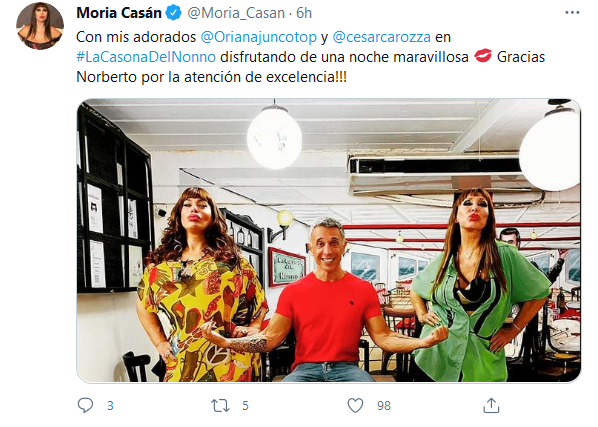Viewport: 598px width, 427px height.
Task: Open the #LaCasonaDelNonno hashtag
Action: tap(146, 57)
